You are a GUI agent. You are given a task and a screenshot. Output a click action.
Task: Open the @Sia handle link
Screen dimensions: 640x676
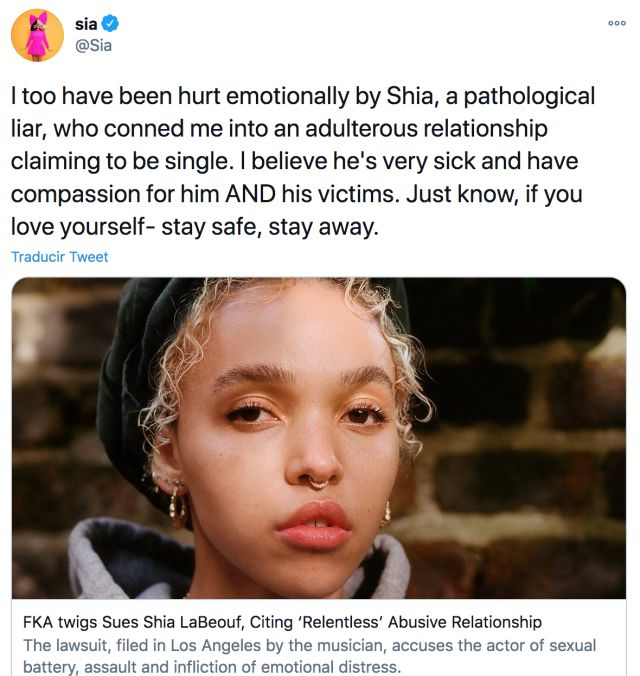tap(93, 45)
